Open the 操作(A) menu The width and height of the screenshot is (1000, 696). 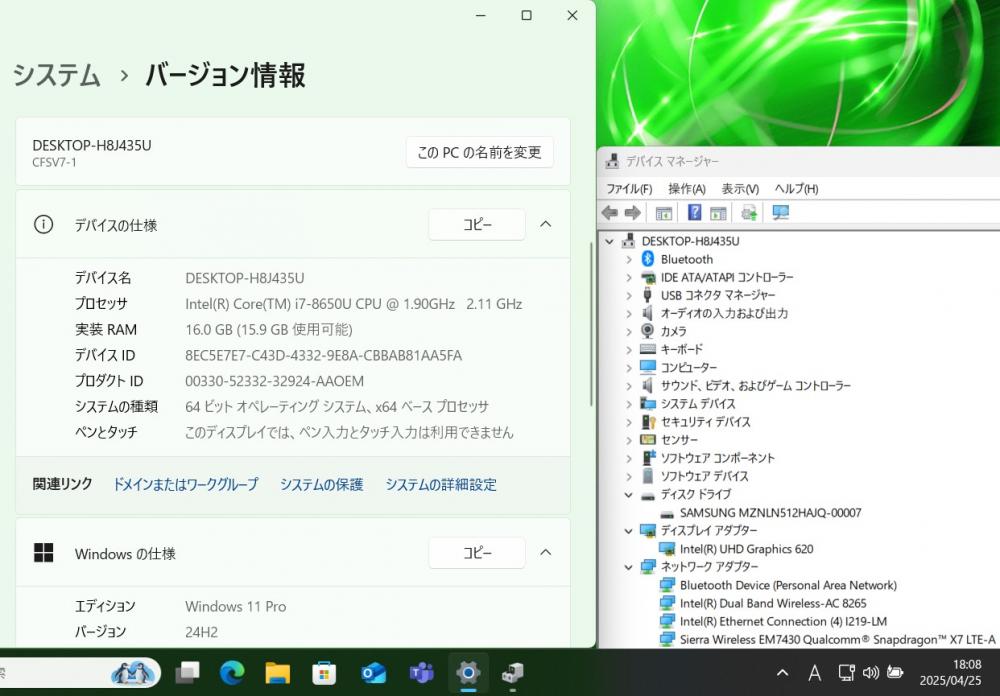(687, 189)
